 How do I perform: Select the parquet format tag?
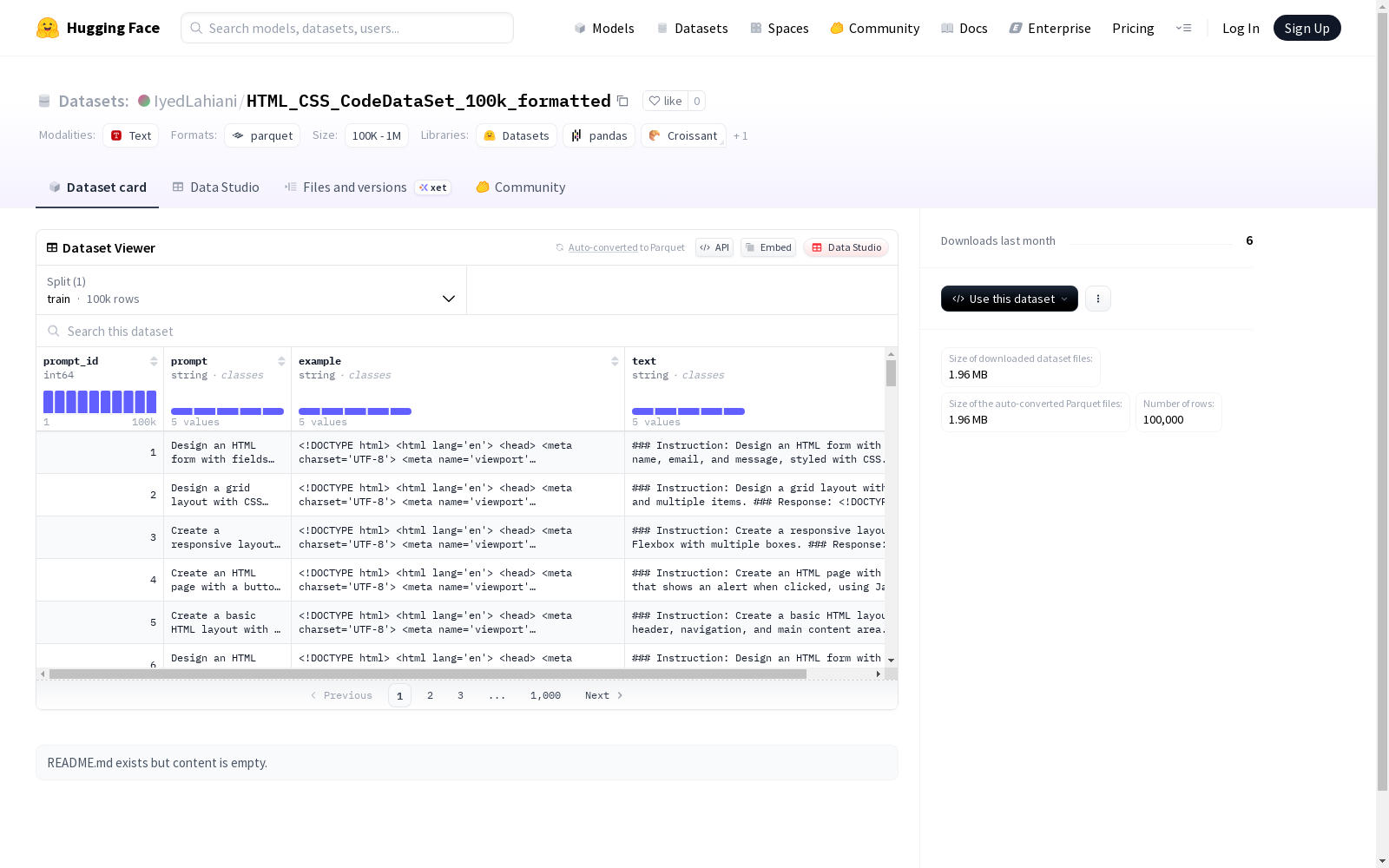click(262, 135)
